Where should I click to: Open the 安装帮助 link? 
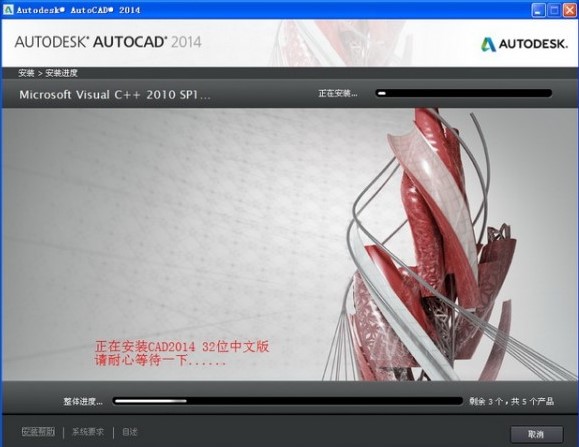38,431
